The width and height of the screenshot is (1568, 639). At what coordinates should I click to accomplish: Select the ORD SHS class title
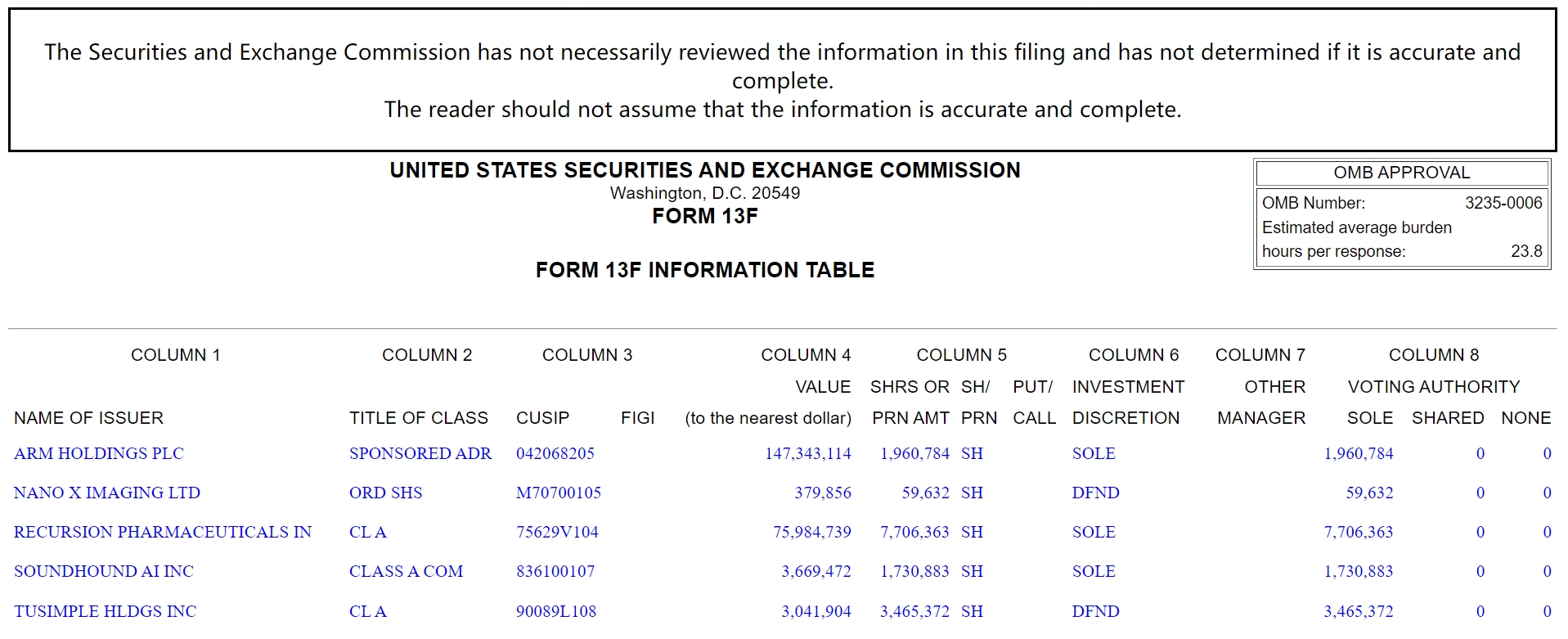386,493
